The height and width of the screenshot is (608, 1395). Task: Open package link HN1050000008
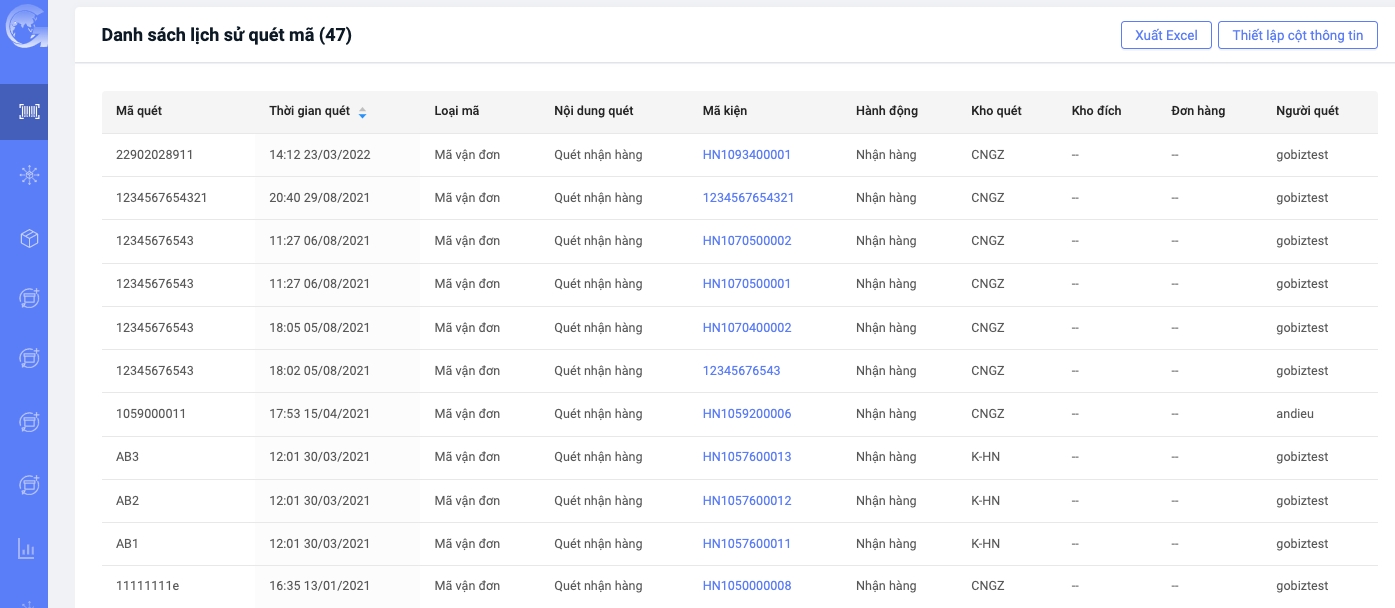(746, 586)
